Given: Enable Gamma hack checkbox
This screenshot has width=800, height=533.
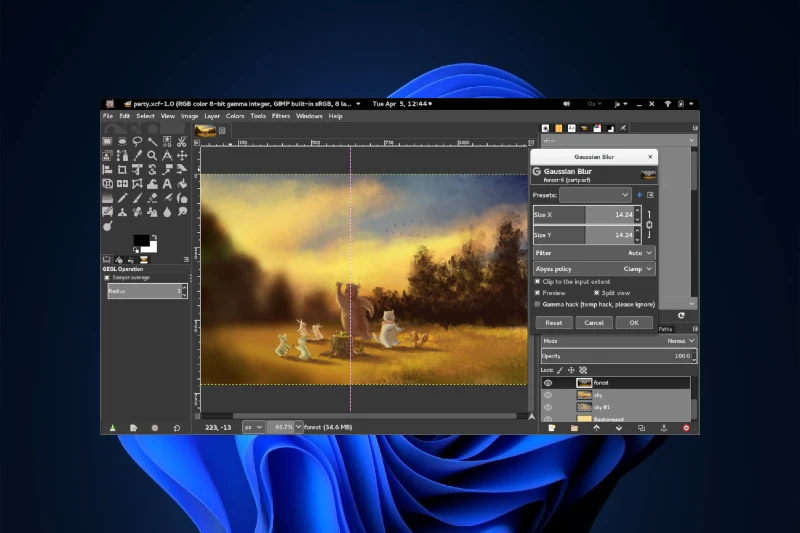Looking at the screenshot, I should 537,304.
